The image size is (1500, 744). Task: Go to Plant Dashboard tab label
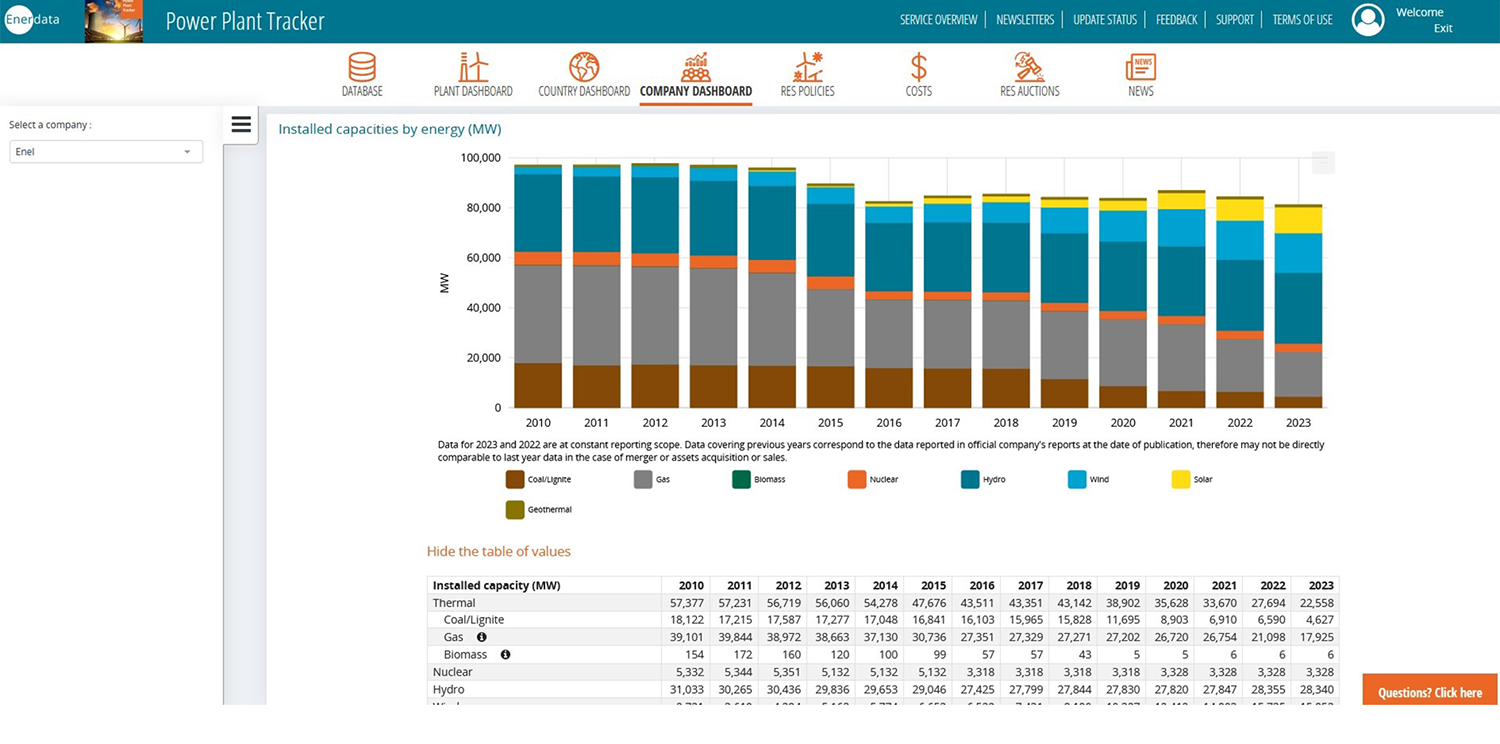click(x=473, y=91)
